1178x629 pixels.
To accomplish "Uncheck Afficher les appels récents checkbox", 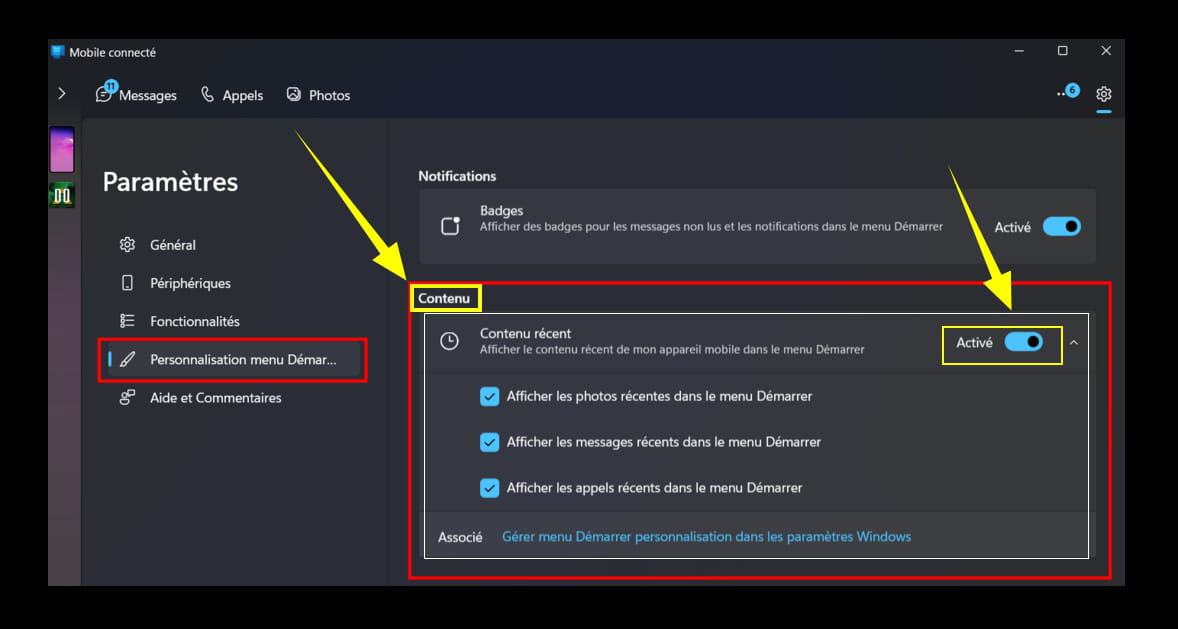I will (489, 488).
